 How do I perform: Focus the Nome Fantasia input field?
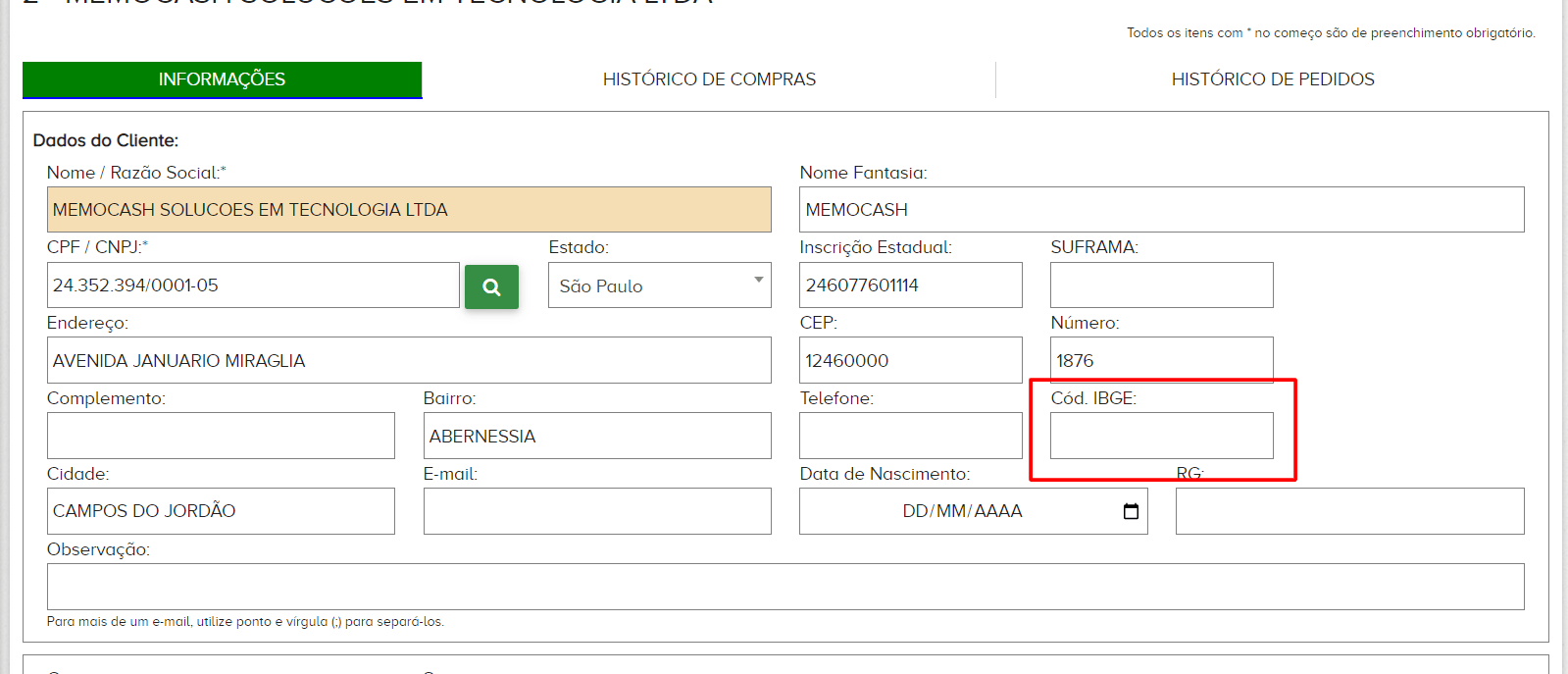[1161, 210]
